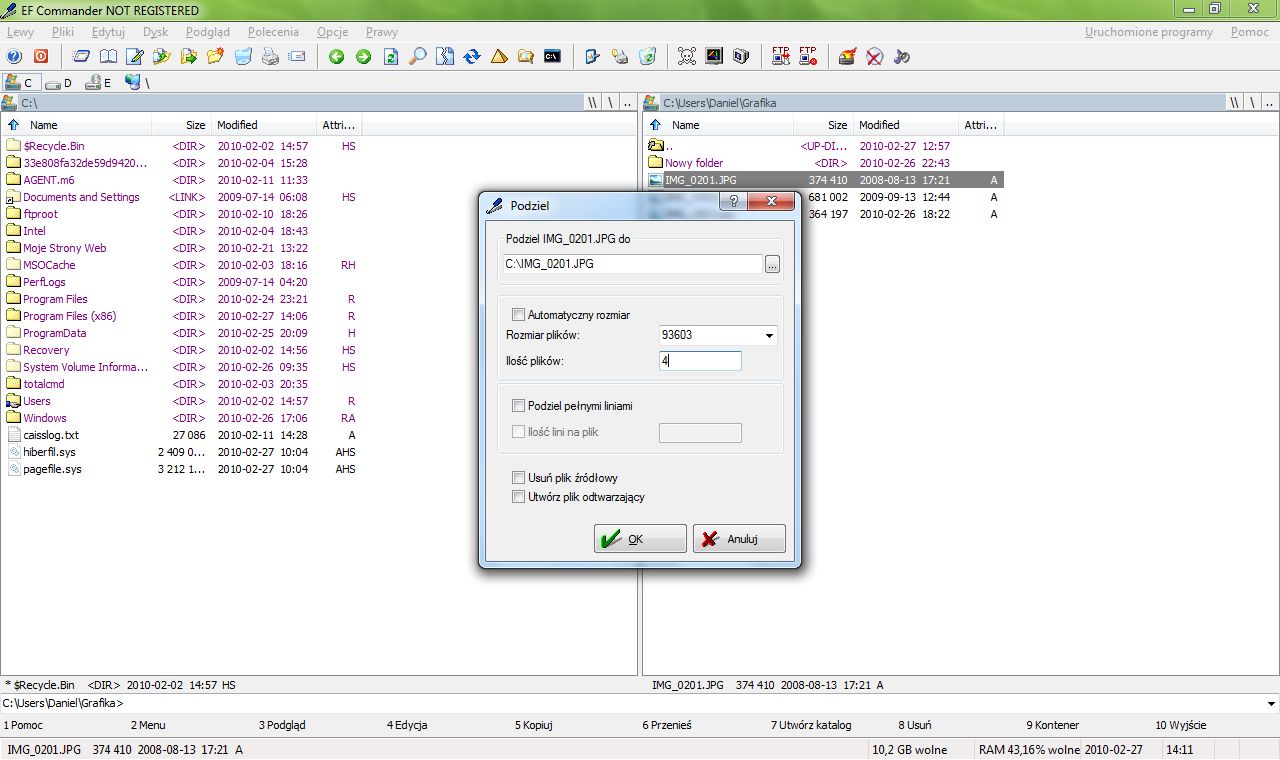The image size is (1280, 760).
Task: Click the FTP connect toolbar icon
Action: pyautogui.click(x=781, y=57)
